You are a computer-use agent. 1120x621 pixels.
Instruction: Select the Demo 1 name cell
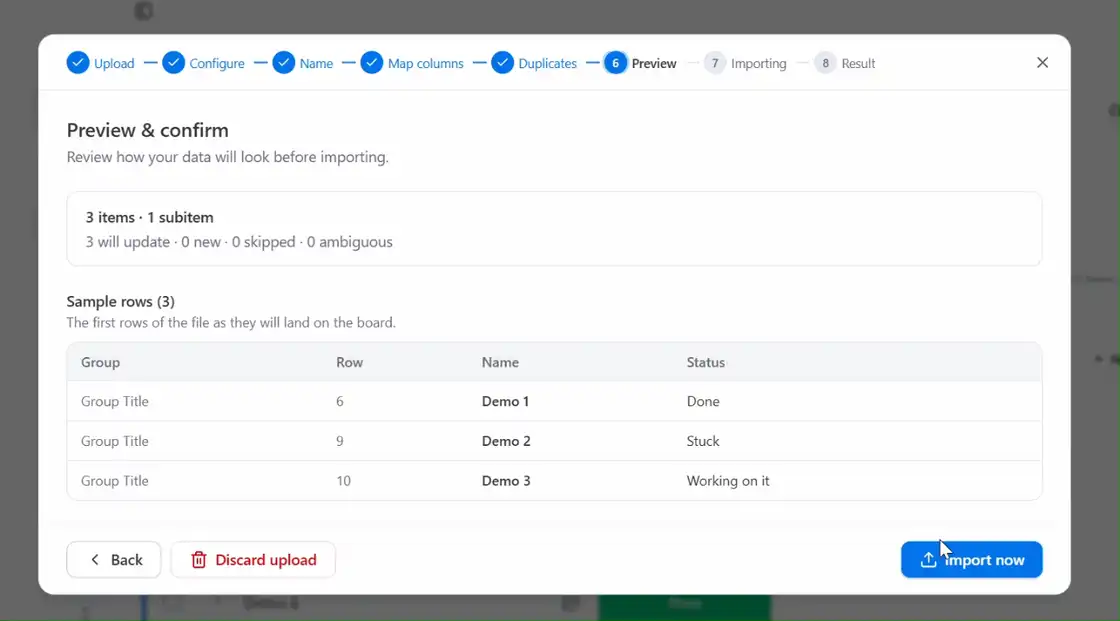coord(505,402)
